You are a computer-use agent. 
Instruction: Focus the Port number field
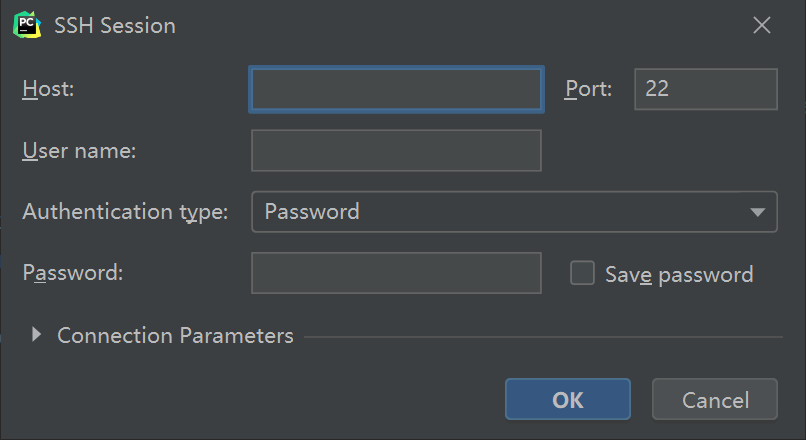tap(705, 89)
